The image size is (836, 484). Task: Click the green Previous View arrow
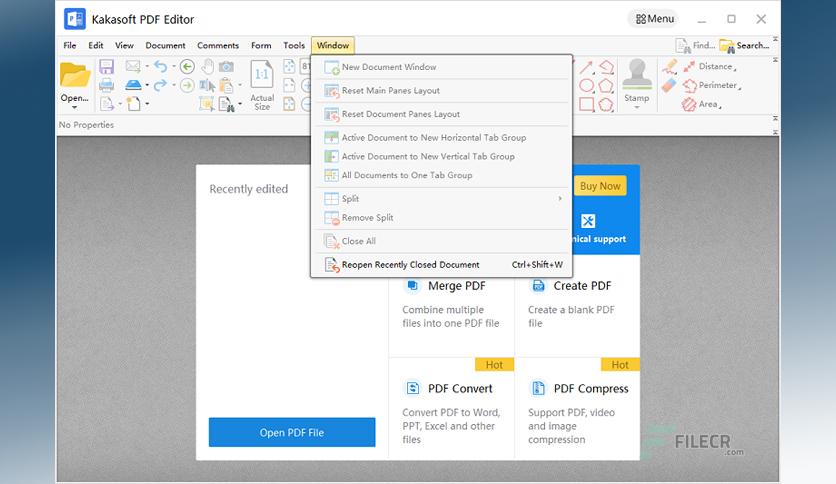point(187,67)
